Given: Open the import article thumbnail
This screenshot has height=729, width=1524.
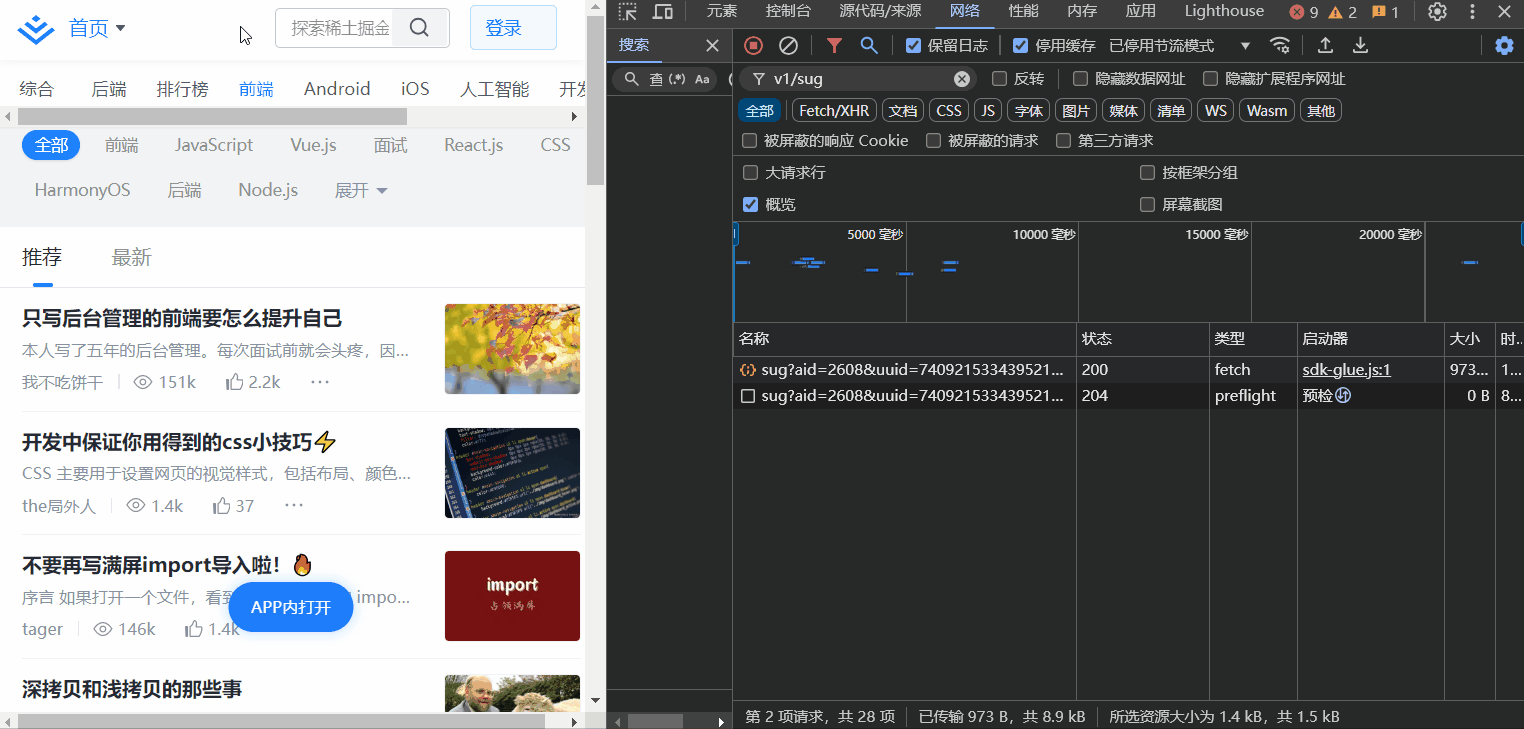Looking at the screenshot, I should [512, 596].
